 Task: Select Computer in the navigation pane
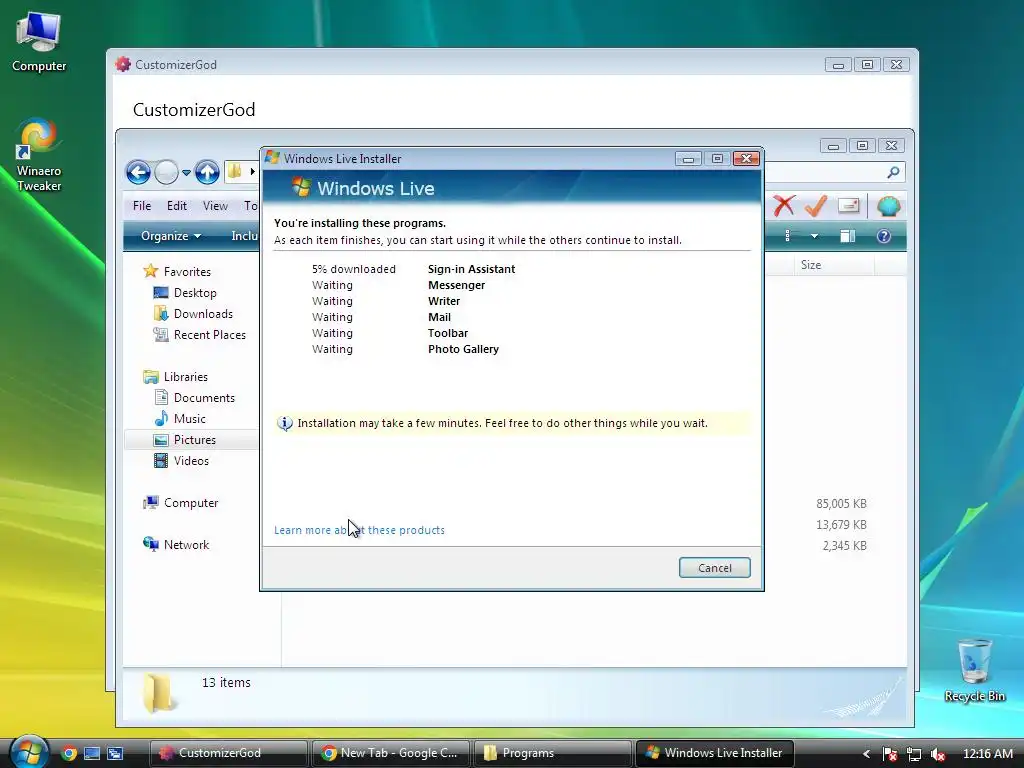click(x=180, y=503)
